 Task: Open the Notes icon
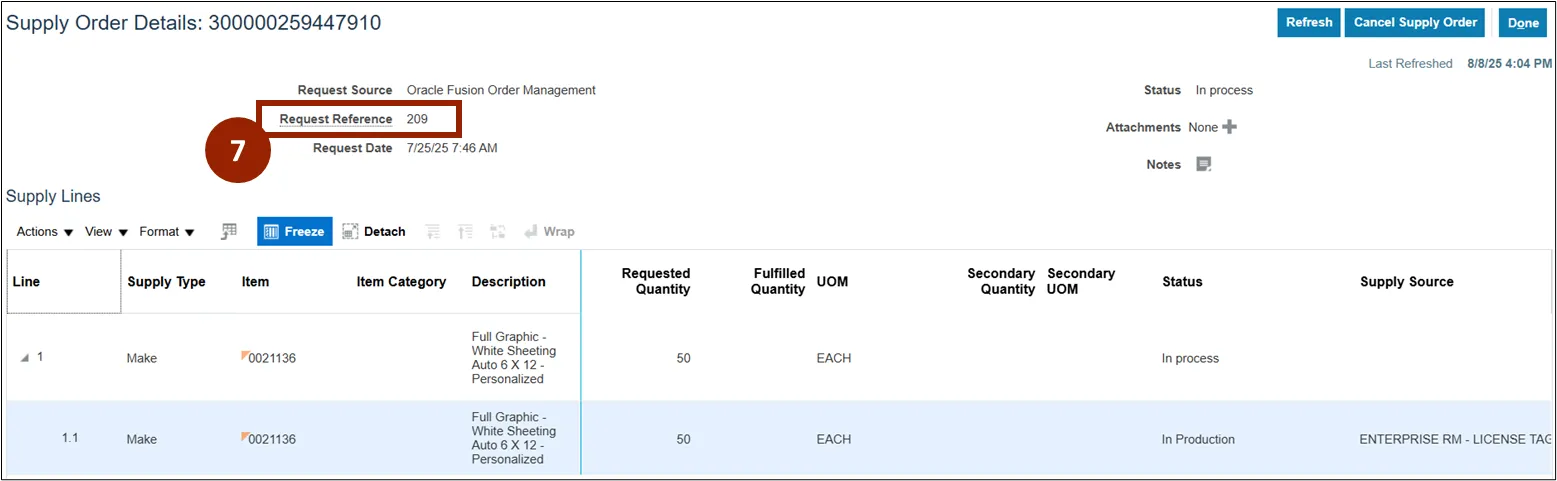1204,165
